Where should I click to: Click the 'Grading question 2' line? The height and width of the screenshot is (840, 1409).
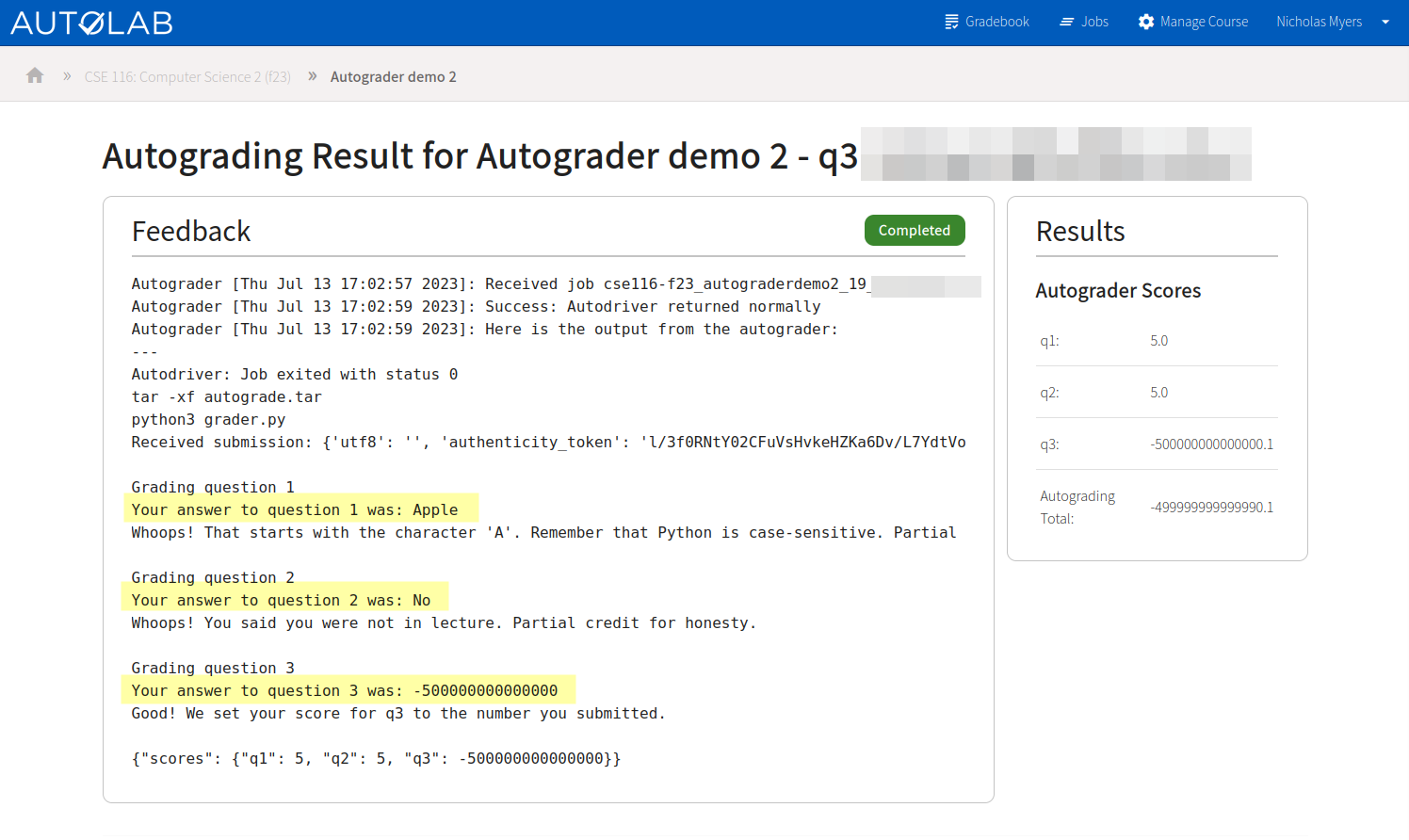tap(213, 577)
